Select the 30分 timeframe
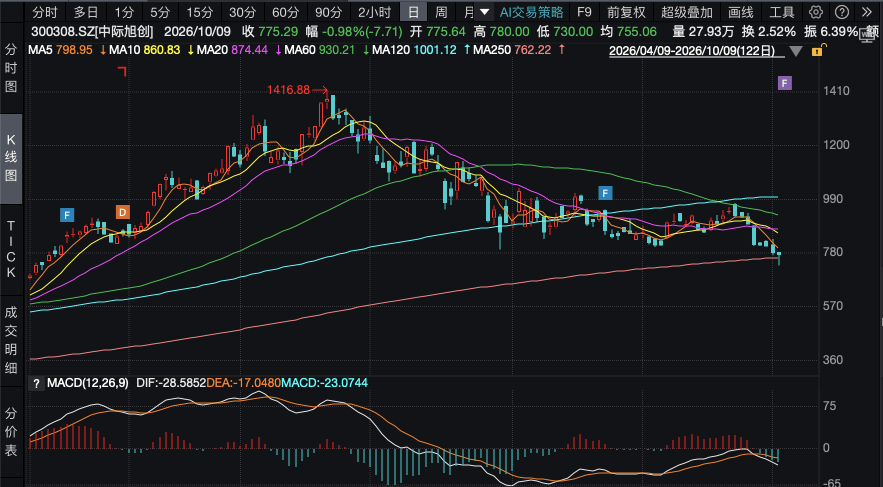Image resolution: width=883 pixels, height=487 pixels. 242,12
